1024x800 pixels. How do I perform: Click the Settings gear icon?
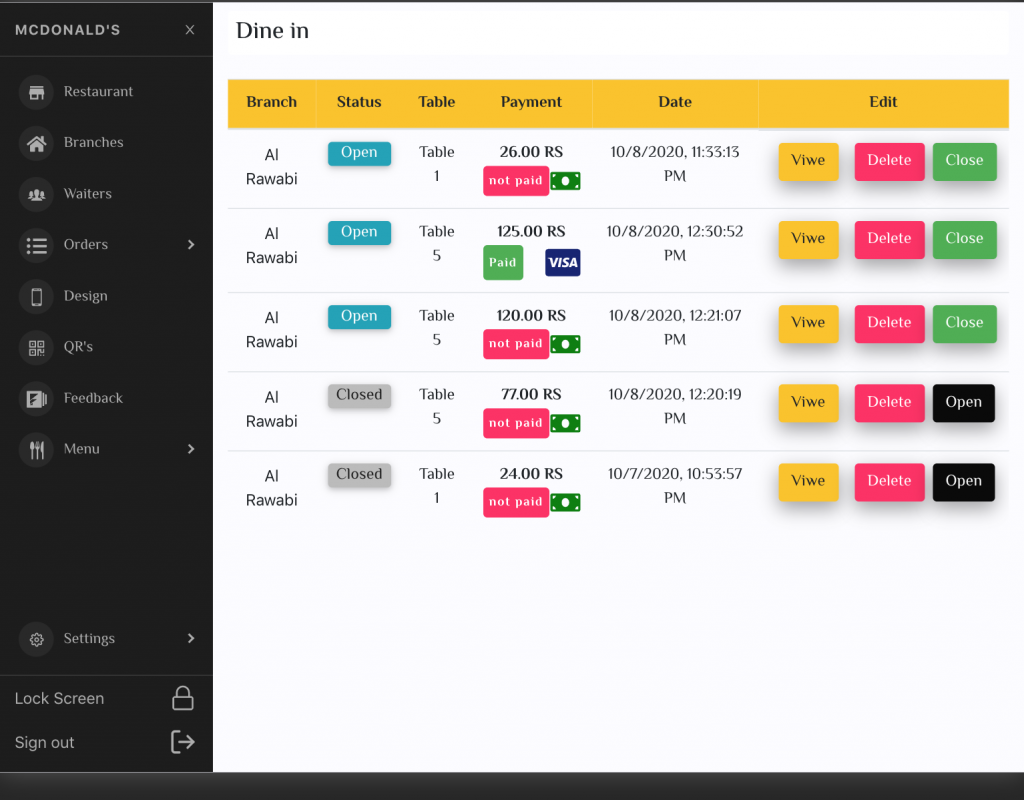coord(37,639)
